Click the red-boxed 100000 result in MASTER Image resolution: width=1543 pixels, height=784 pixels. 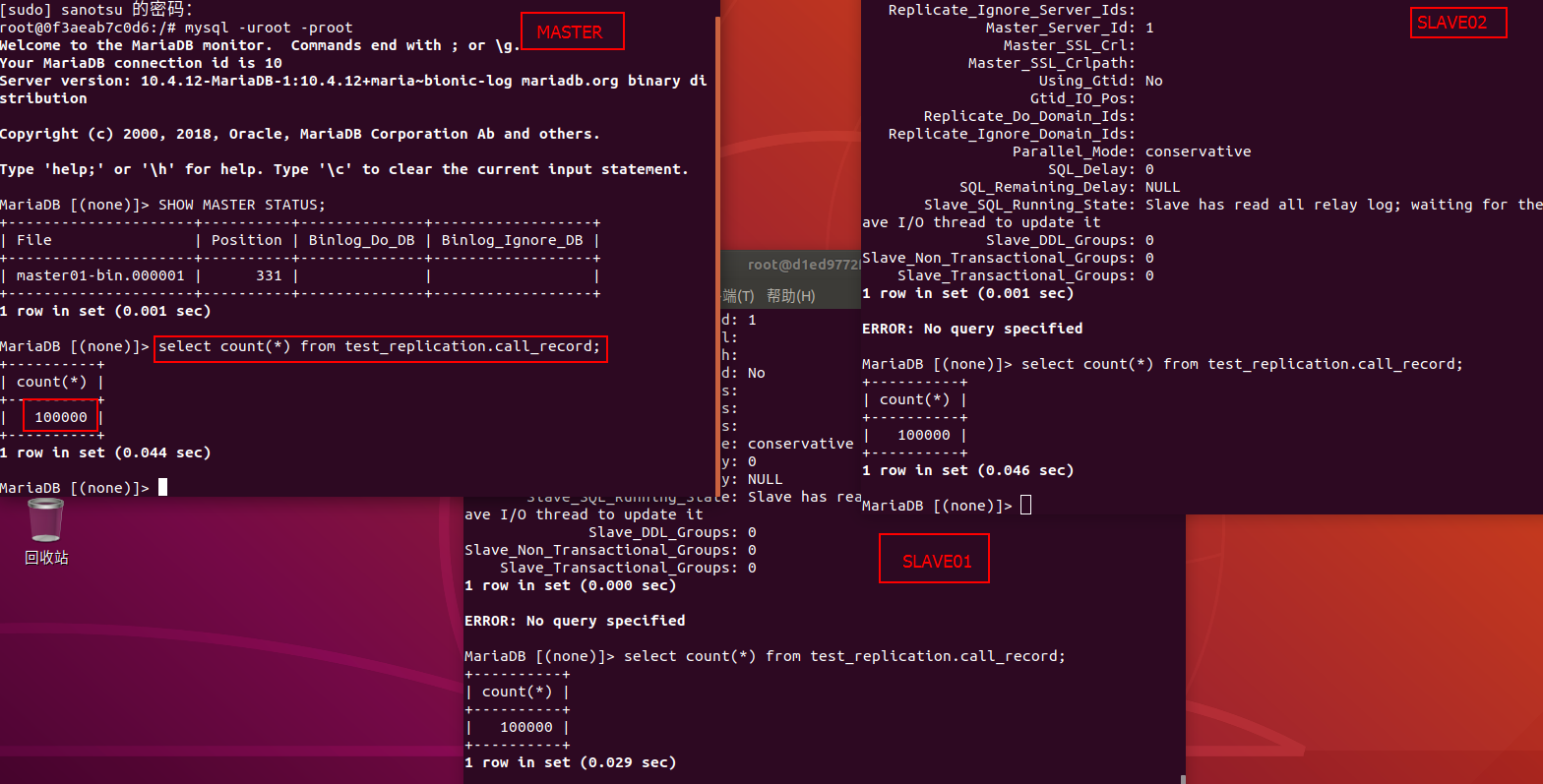pos(61,417)
